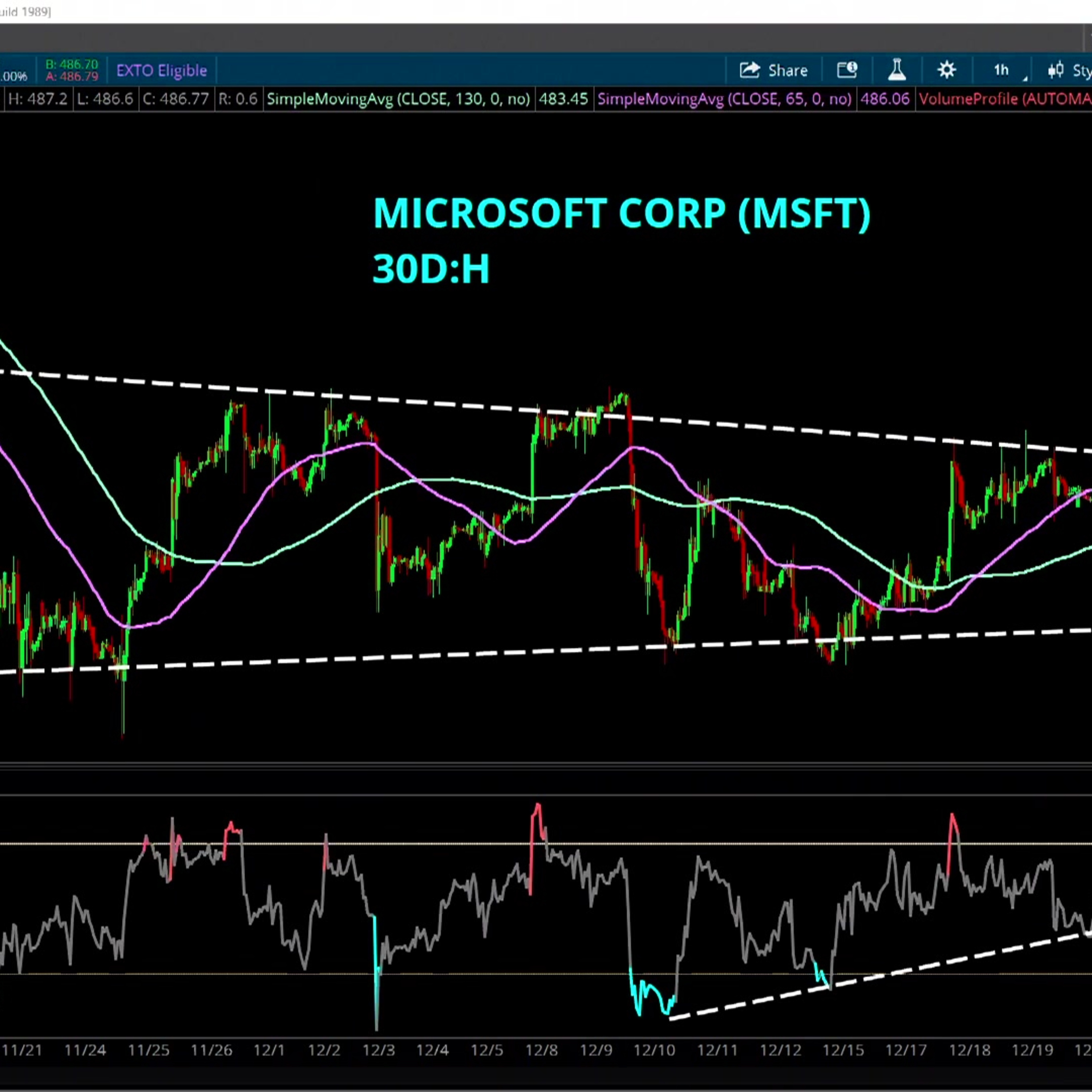Open the news/info panel icon
The image size is (1092, 1092).
click(x=846, y=70)
